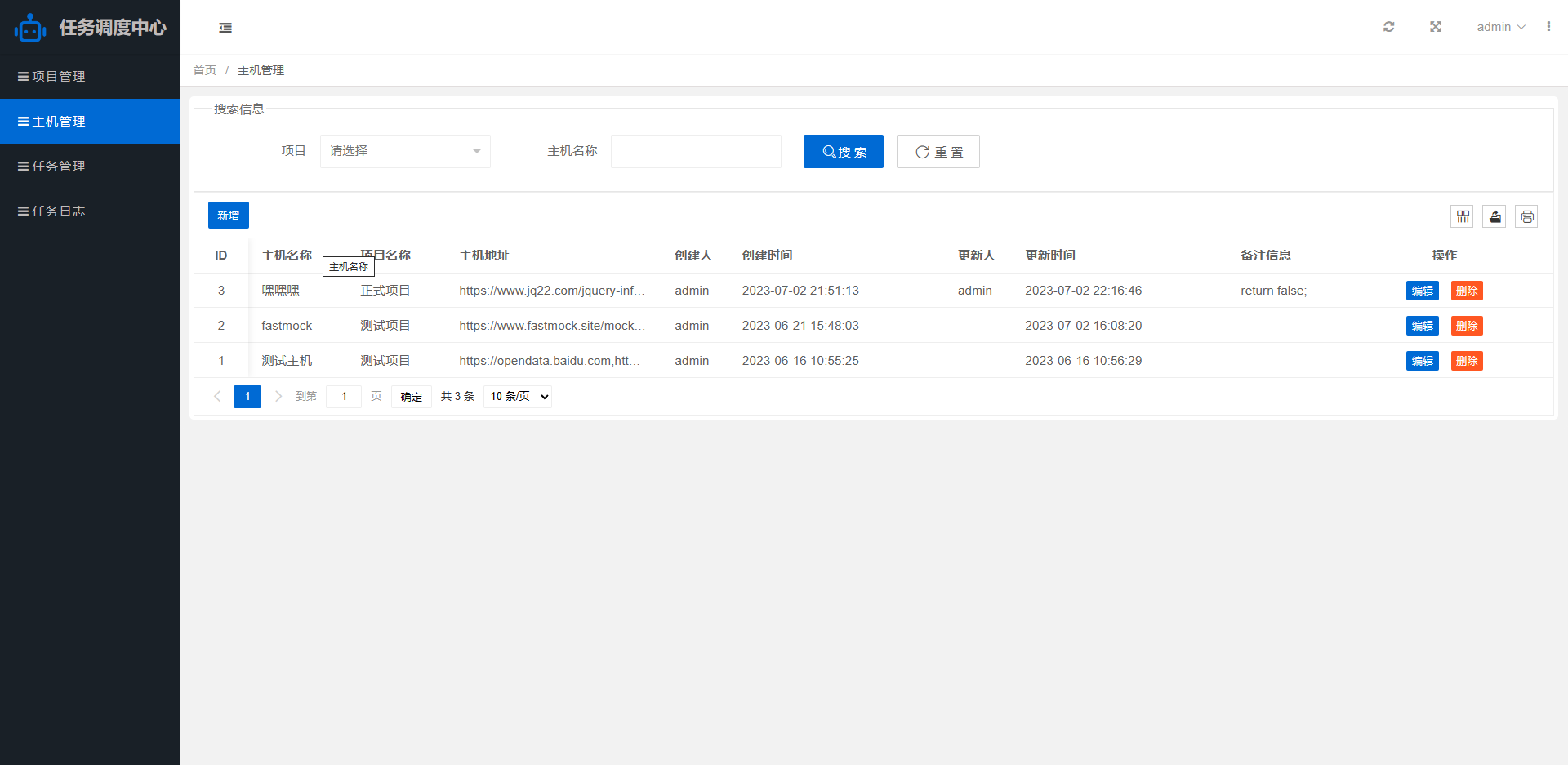Delete the 嘿嘿嘿 host row
The width and height of the screenshot is (1568, 765).
(1467, 291)
